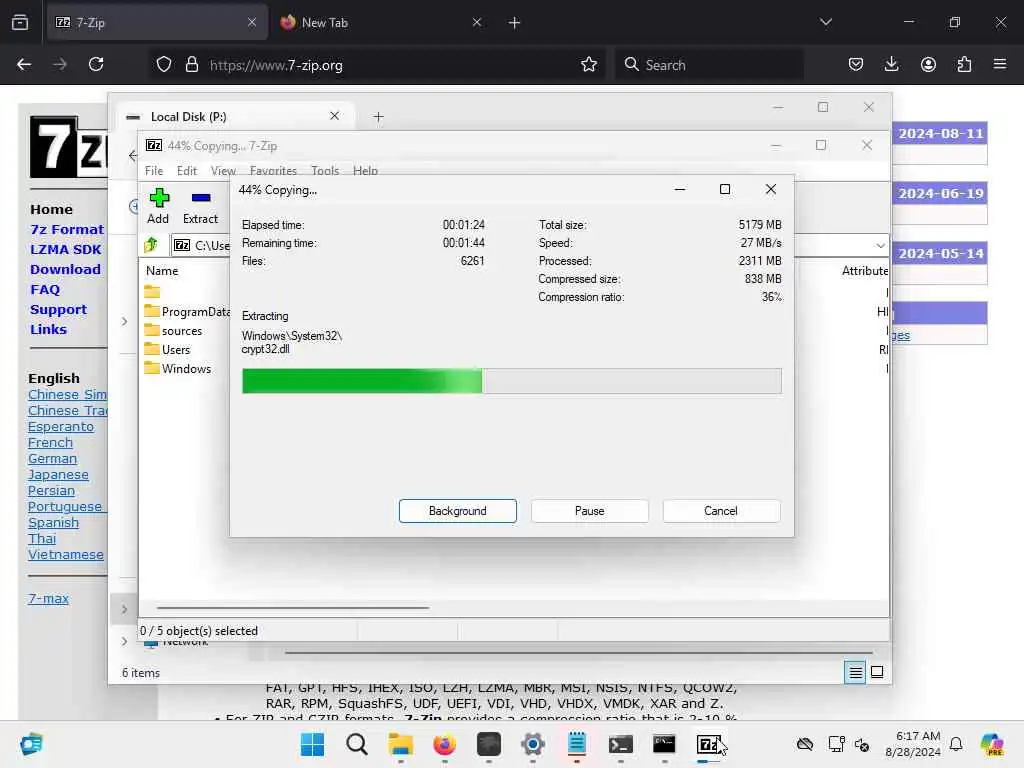
Task: Open the File menu in 7-Zip
Action: click(x=153, y=170)
